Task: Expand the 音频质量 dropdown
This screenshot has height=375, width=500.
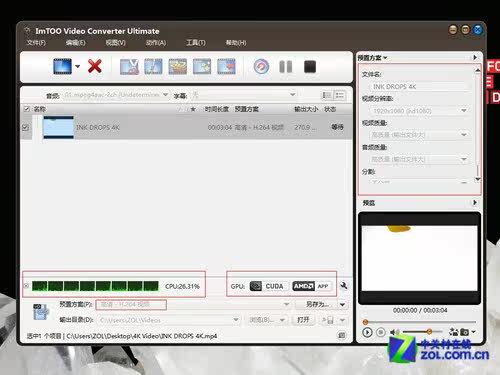Action: pyautogui.click(x=464, y=159)
